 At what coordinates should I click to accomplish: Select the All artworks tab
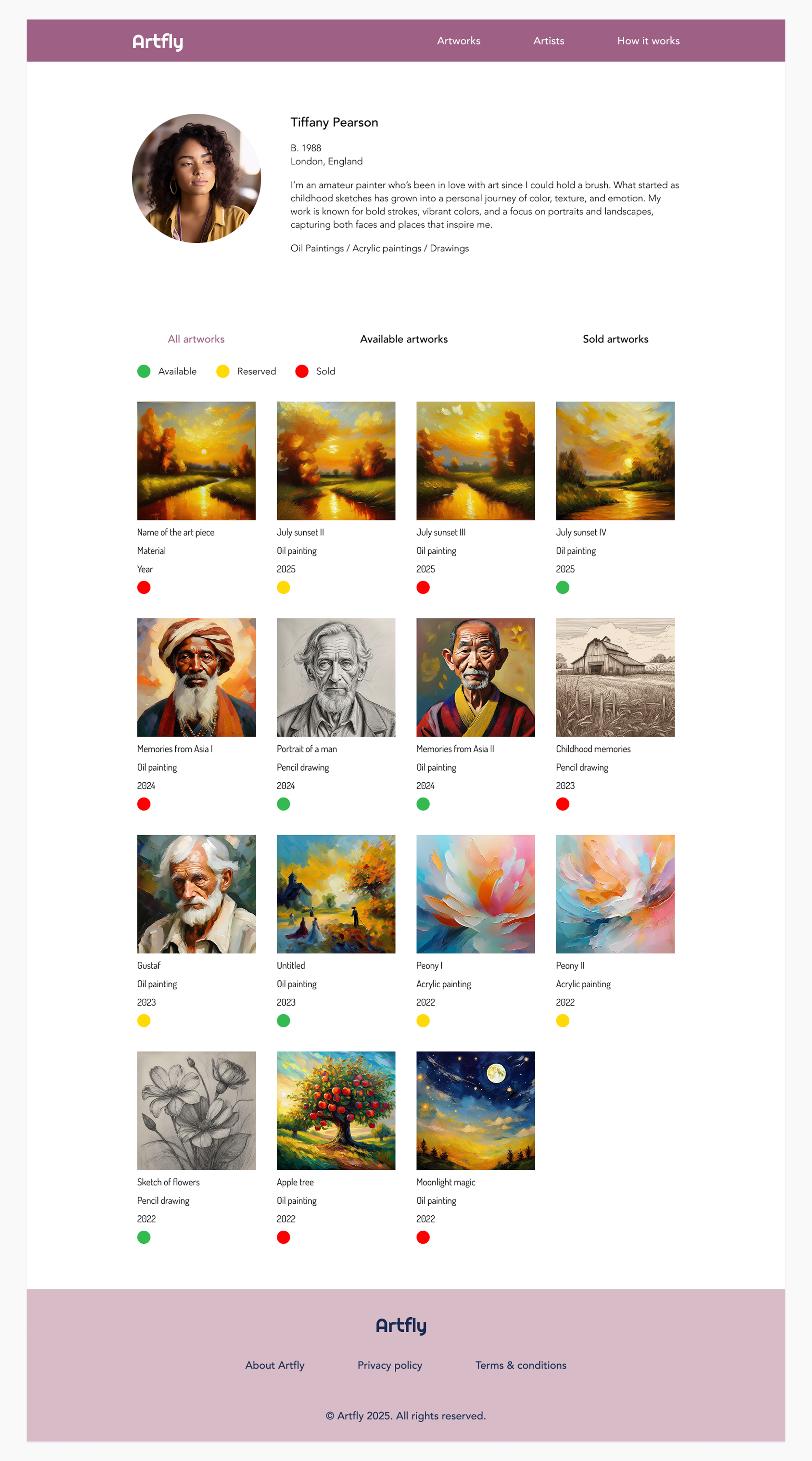pyautogui.click(x=196, y=339)
